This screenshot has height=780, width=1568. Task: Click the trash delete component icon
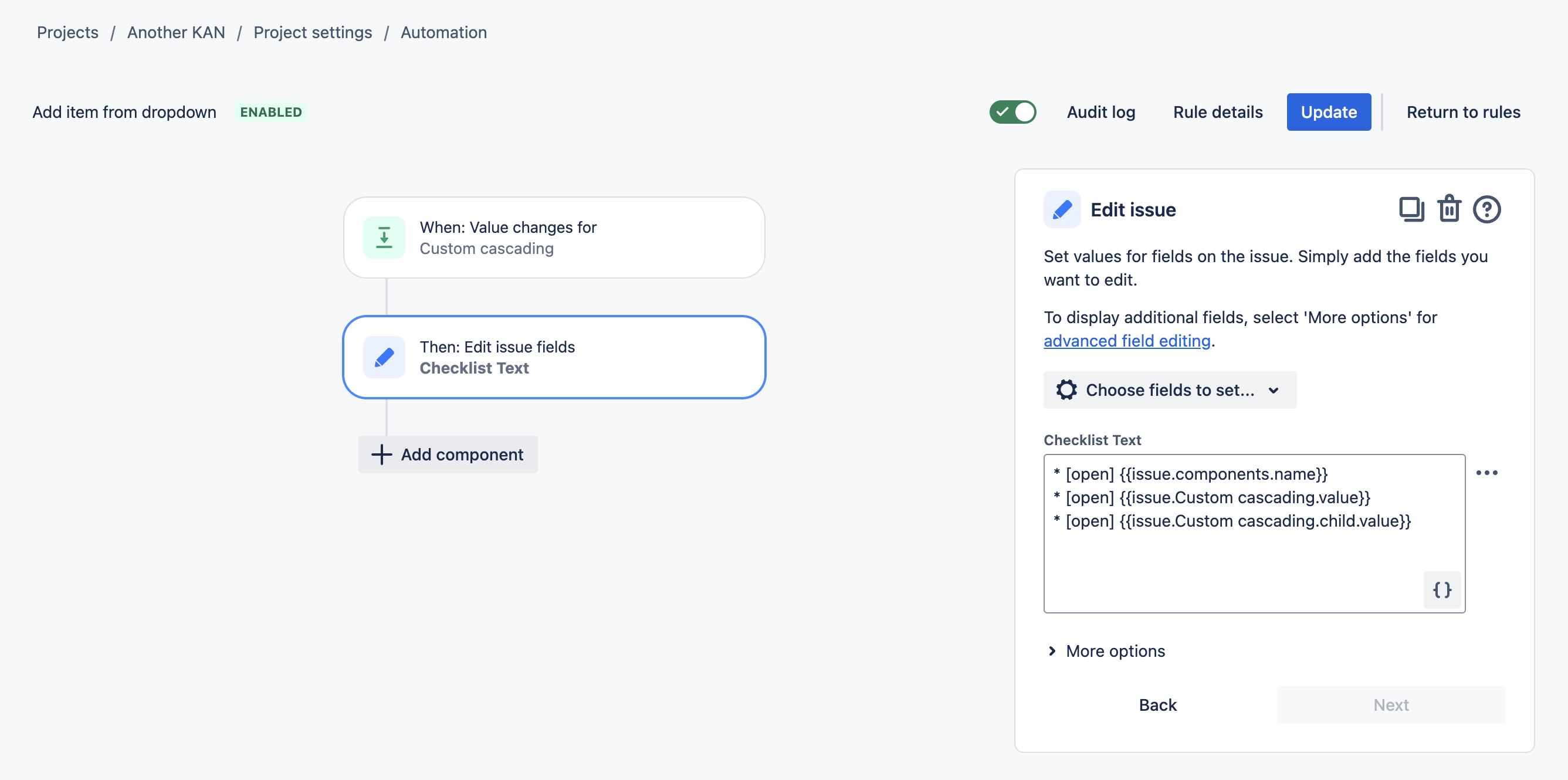[x=1449, y=209]
